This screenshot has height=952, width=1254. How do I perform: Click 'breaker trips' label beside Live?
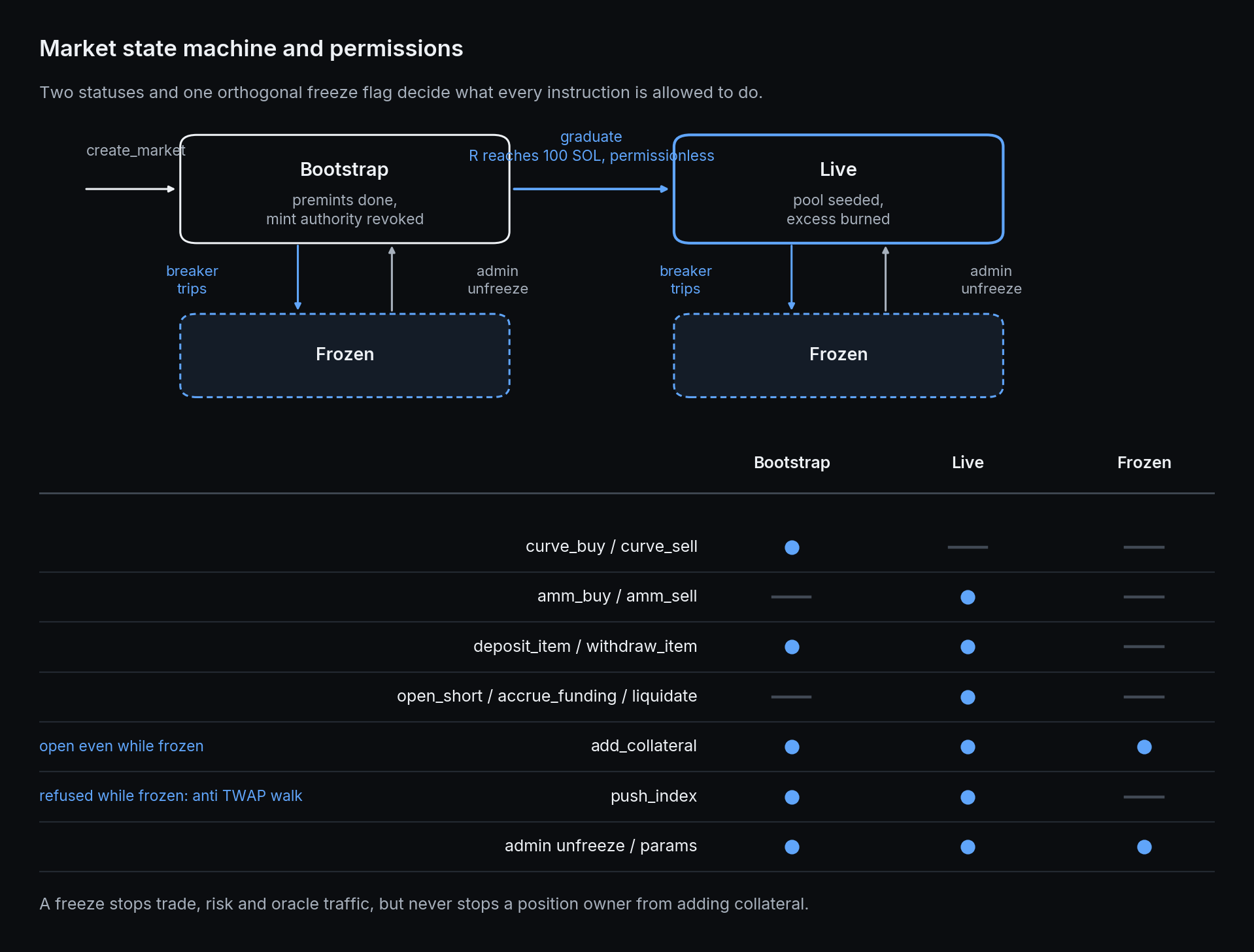(x=685, y=280)
